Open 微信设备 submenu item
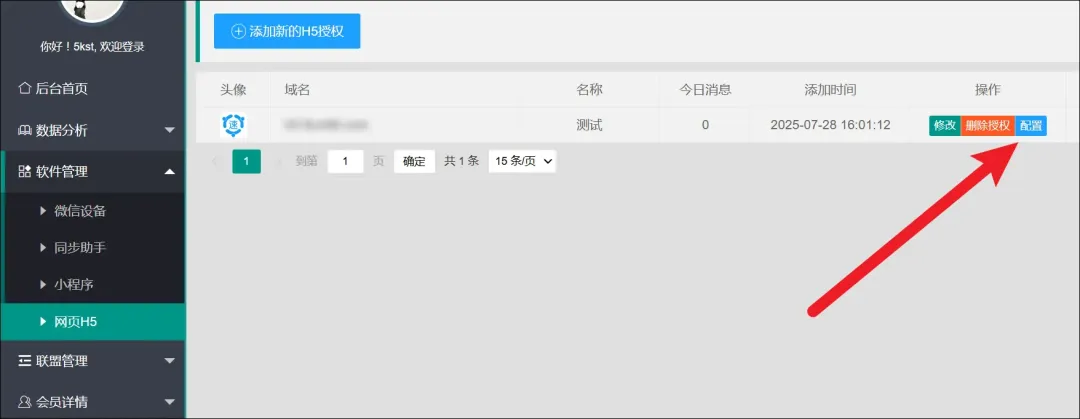 [x=92, y=211]
